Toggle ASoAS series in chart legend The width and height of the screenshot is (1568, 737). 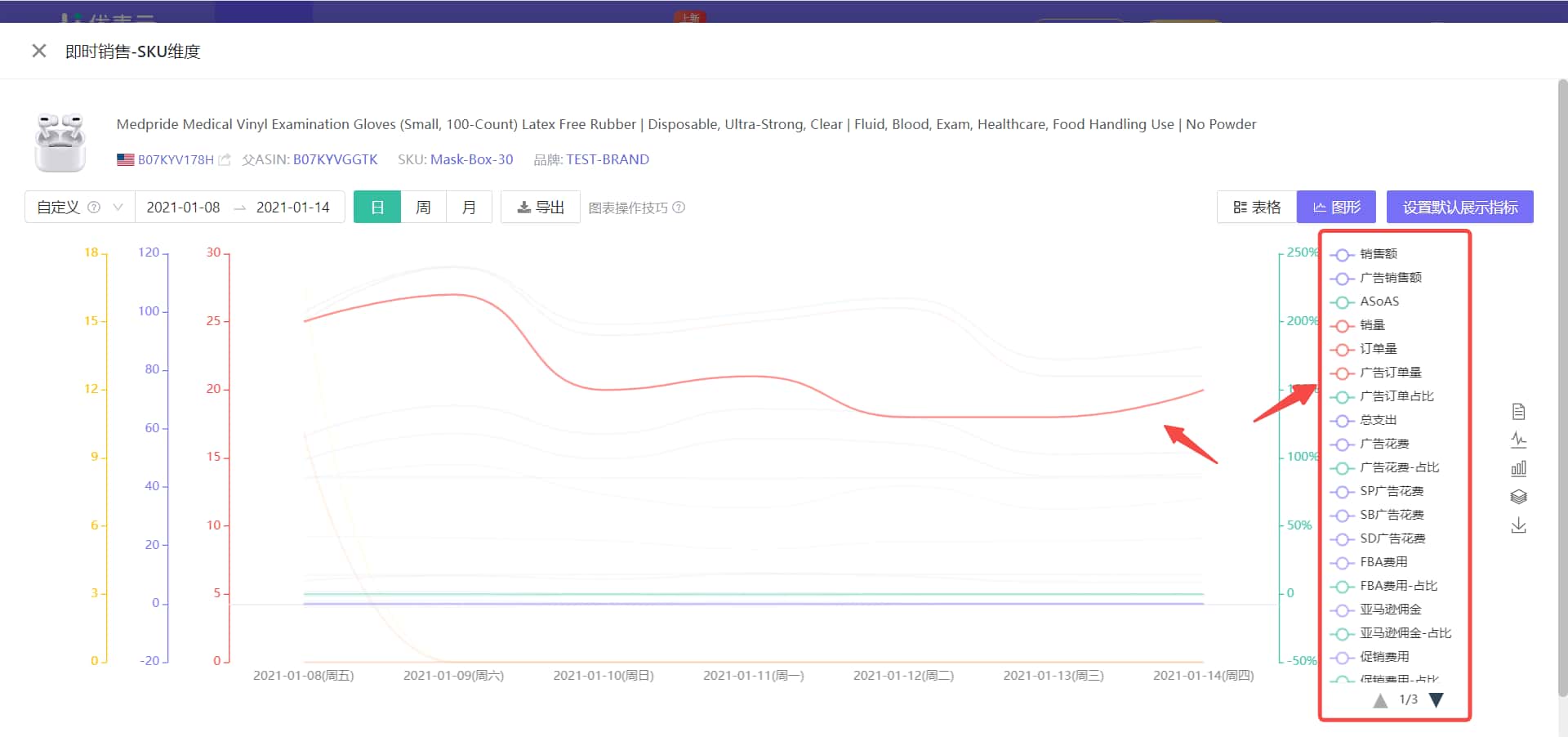tap(1379, 301)
